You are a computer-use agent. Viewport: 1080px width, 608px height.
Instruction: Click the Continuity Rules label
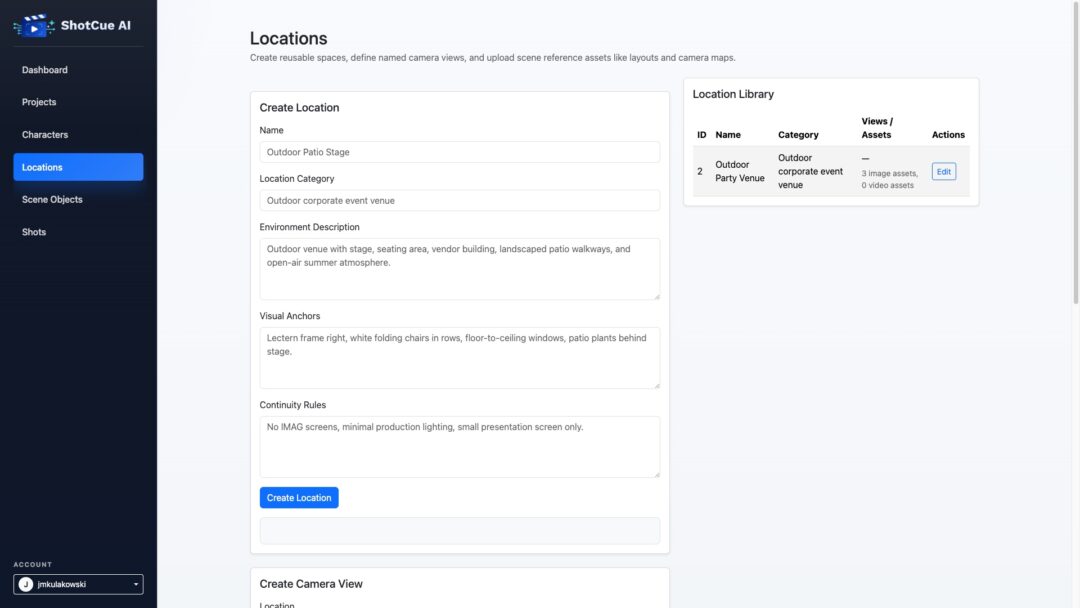[293, 405]
